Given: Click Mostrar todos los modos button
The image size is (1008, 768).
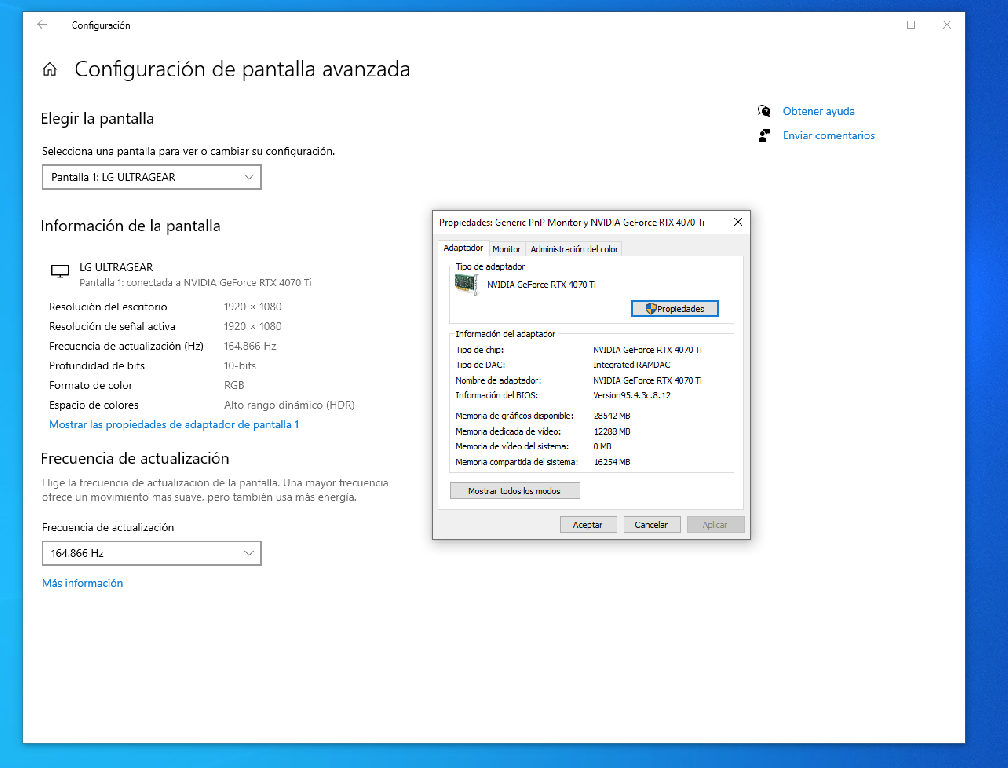Looking at the screenshot, I should tap(515, 491).
